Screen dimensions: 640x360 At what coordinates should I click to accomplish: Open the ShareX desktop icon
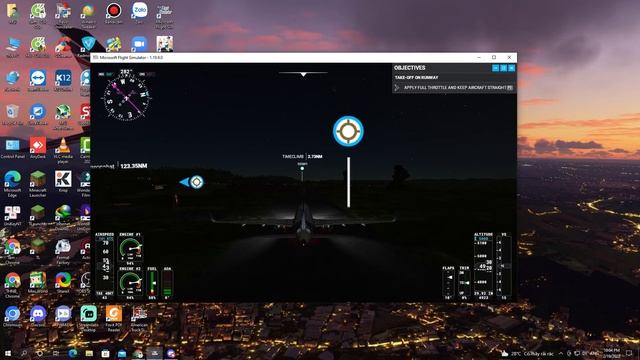click(x=63, y=283)
